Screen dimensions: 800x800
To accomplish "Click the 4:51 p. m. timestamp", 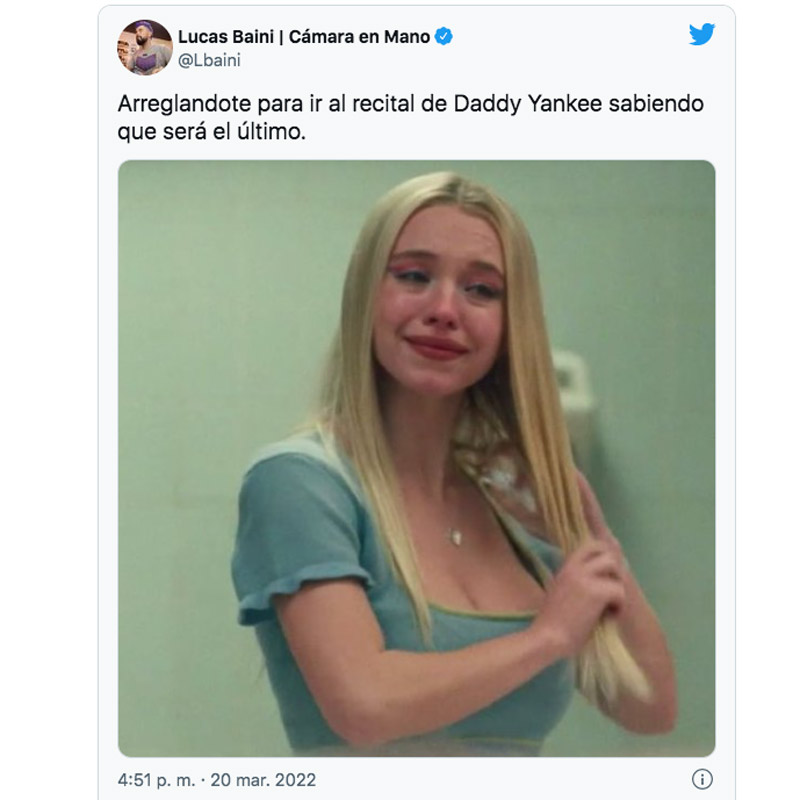I will (x=160, y=779).
